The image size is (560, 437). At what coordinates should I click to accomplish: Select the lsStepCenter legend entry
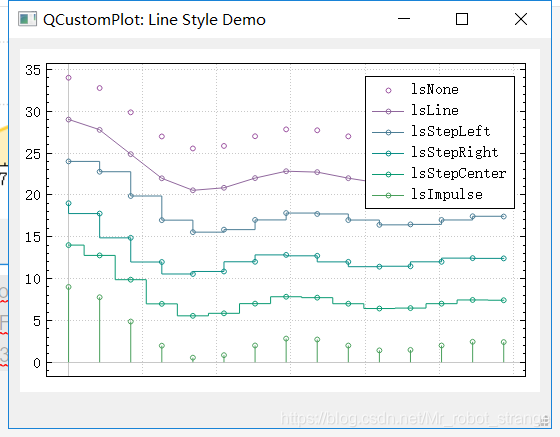[x=439, y=174]
